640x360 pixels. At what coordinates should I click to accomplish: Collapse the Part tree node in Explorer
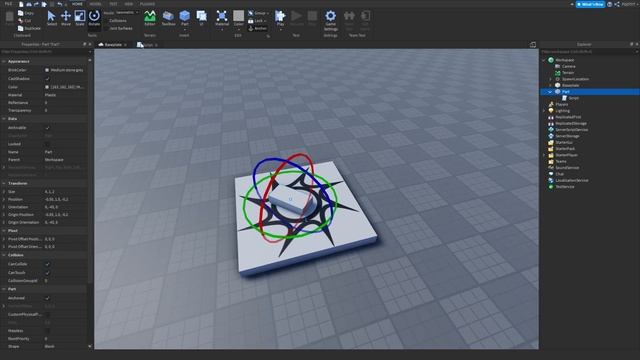pos(550,92)
